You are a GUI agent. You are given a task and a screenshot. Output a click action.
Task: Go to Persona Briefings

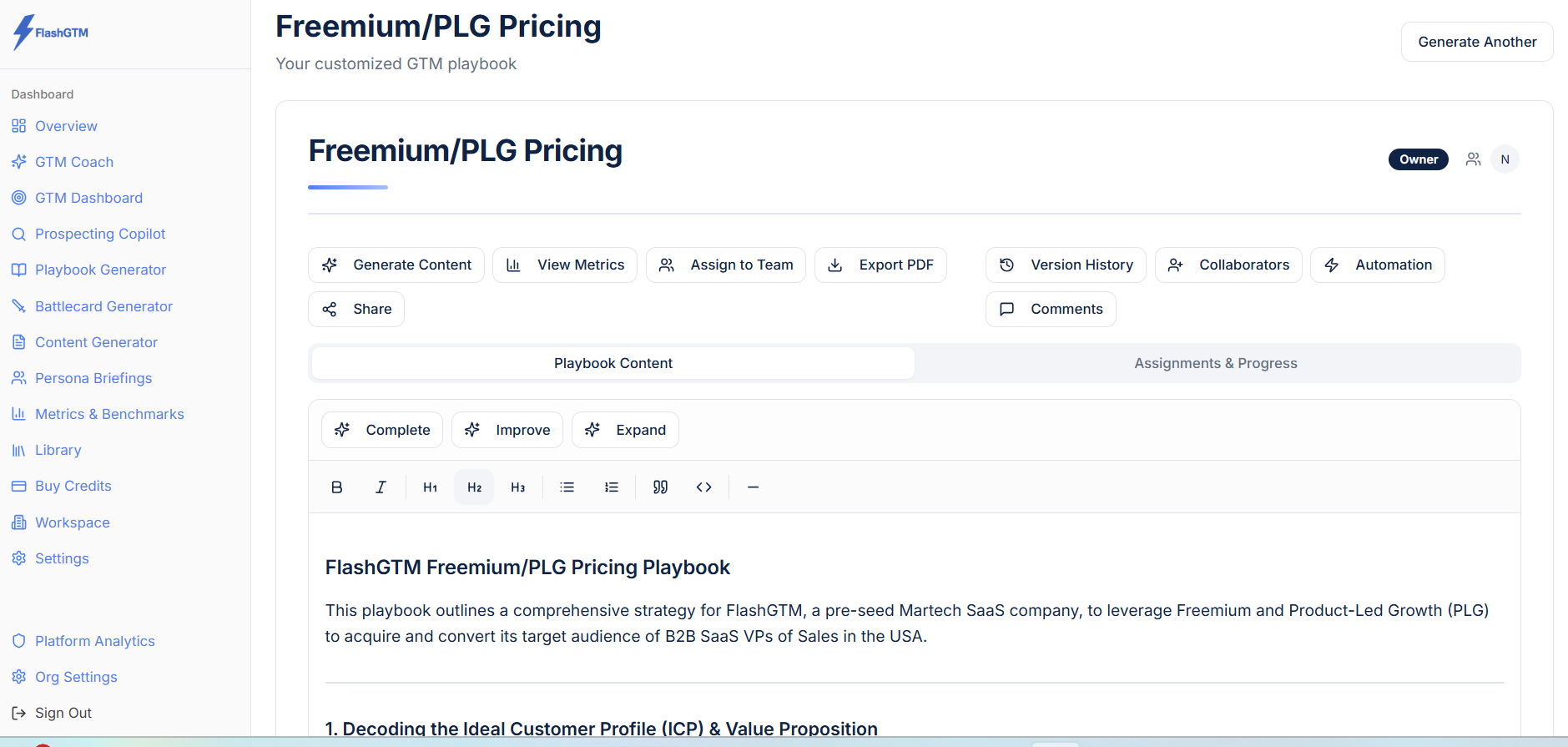click(82, 378)
